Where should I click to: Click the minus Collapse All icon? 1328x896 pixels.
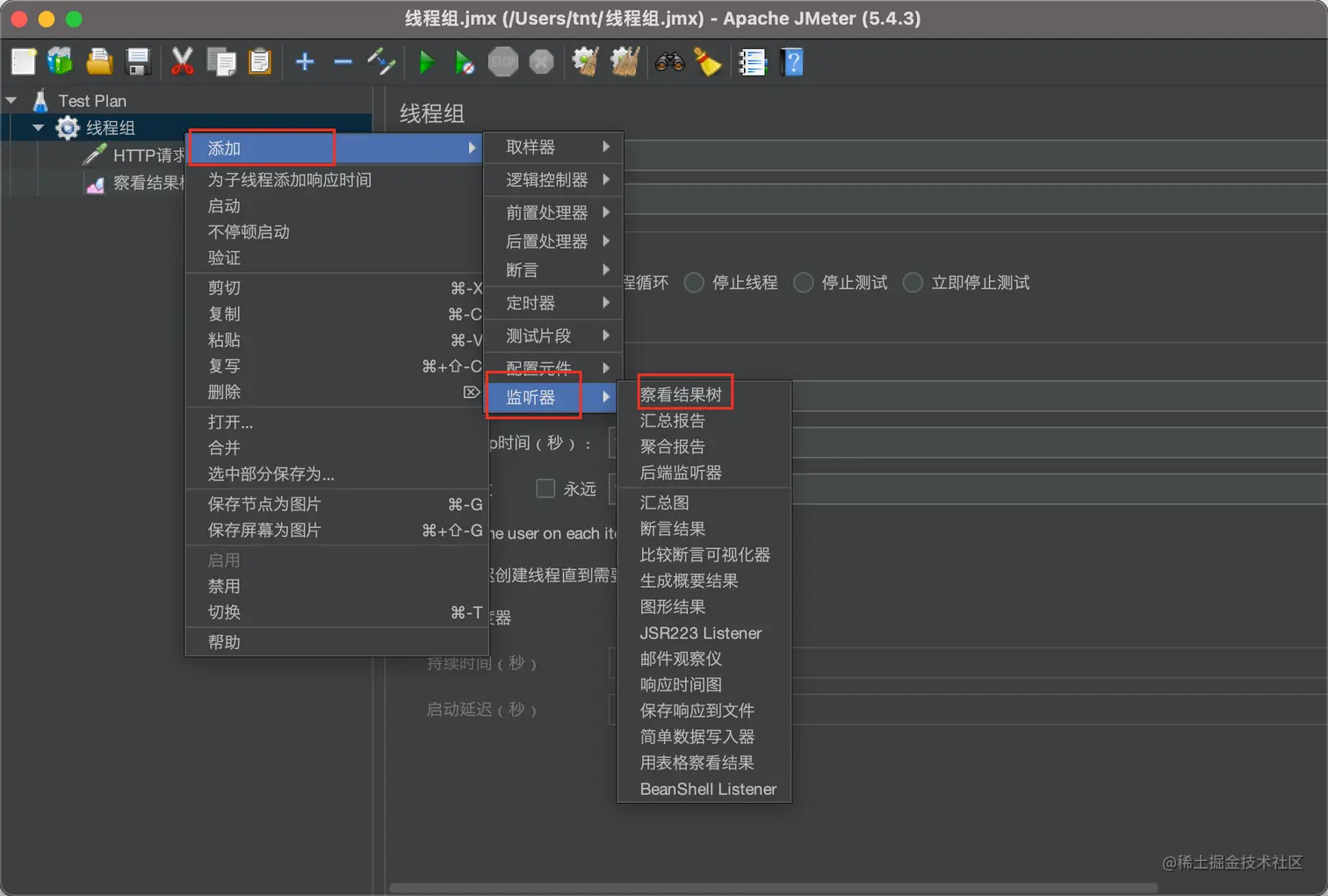pos(343,61)
